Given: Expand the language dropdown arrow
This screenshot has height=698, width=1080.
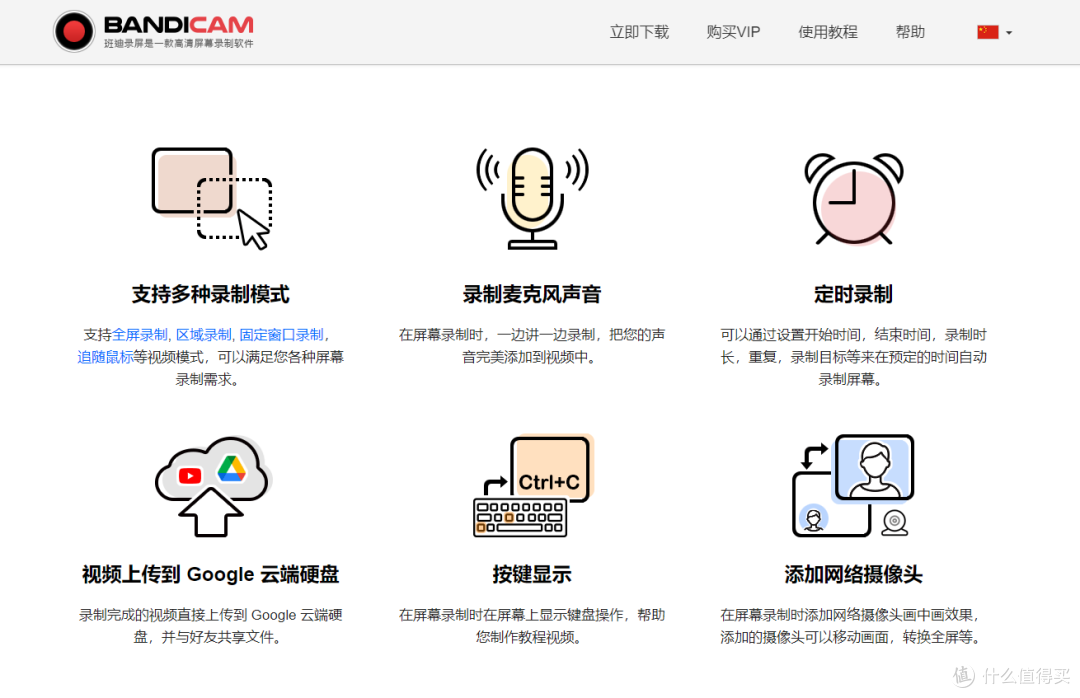Looking at the screenshot, I should pos(1009,32).
